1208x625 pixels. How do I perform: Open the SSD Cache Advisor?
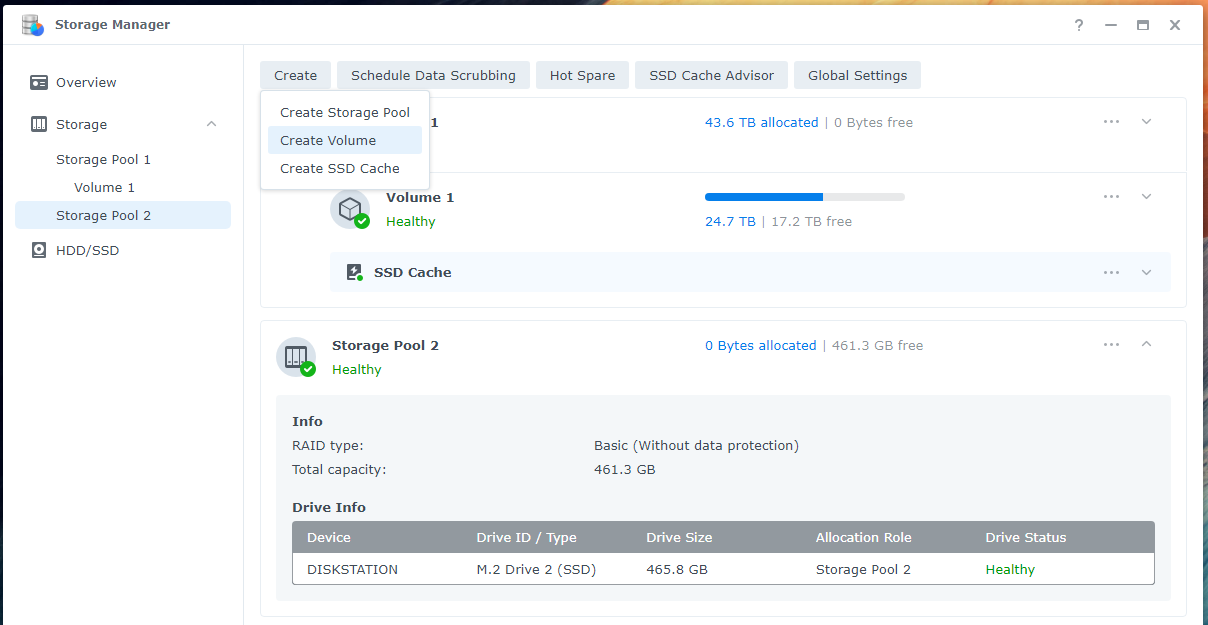[x=711, y=75]
